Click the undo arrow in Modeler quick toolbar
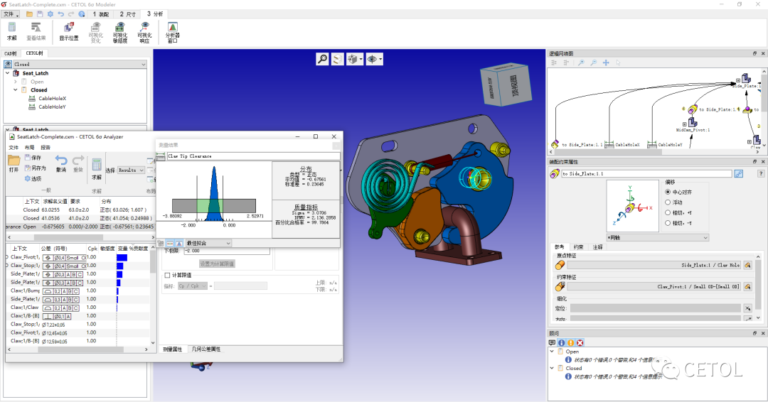The image size is (768, 402). click(x=61, y=14)
